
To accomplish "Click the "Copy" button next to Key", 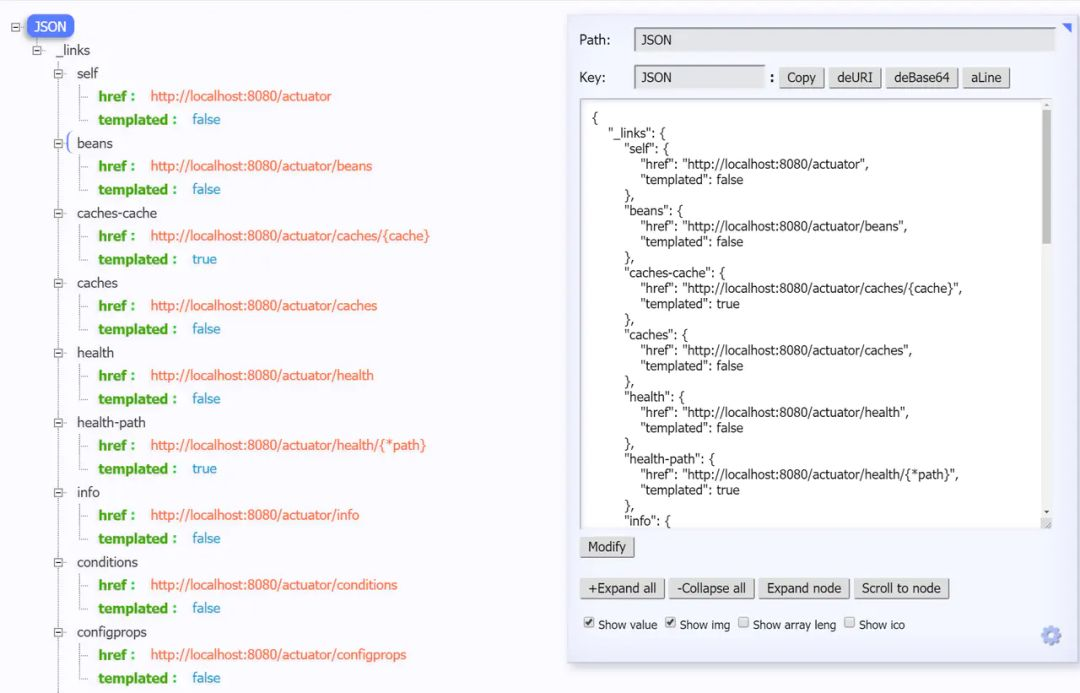I will point(801,77).
